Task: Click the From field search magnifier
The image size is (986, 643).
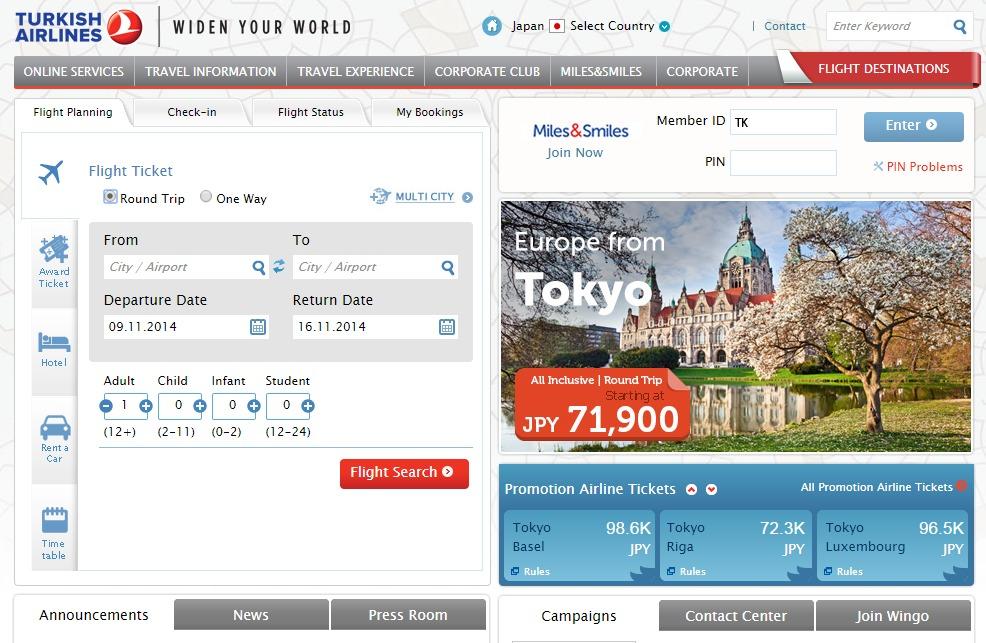Action: tap(258, 268)
